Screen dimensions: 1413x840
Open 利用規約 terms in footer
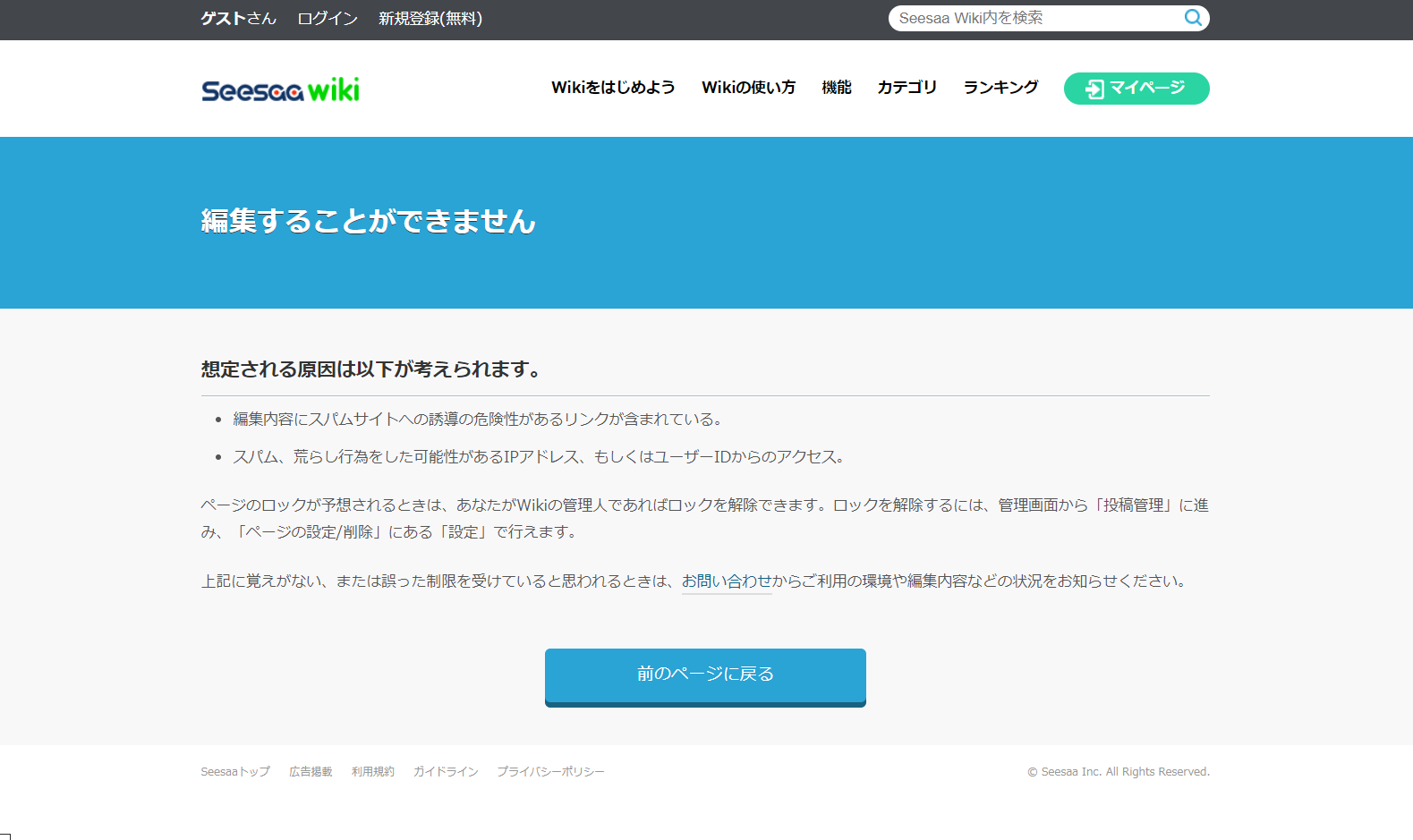coord(372,772)
